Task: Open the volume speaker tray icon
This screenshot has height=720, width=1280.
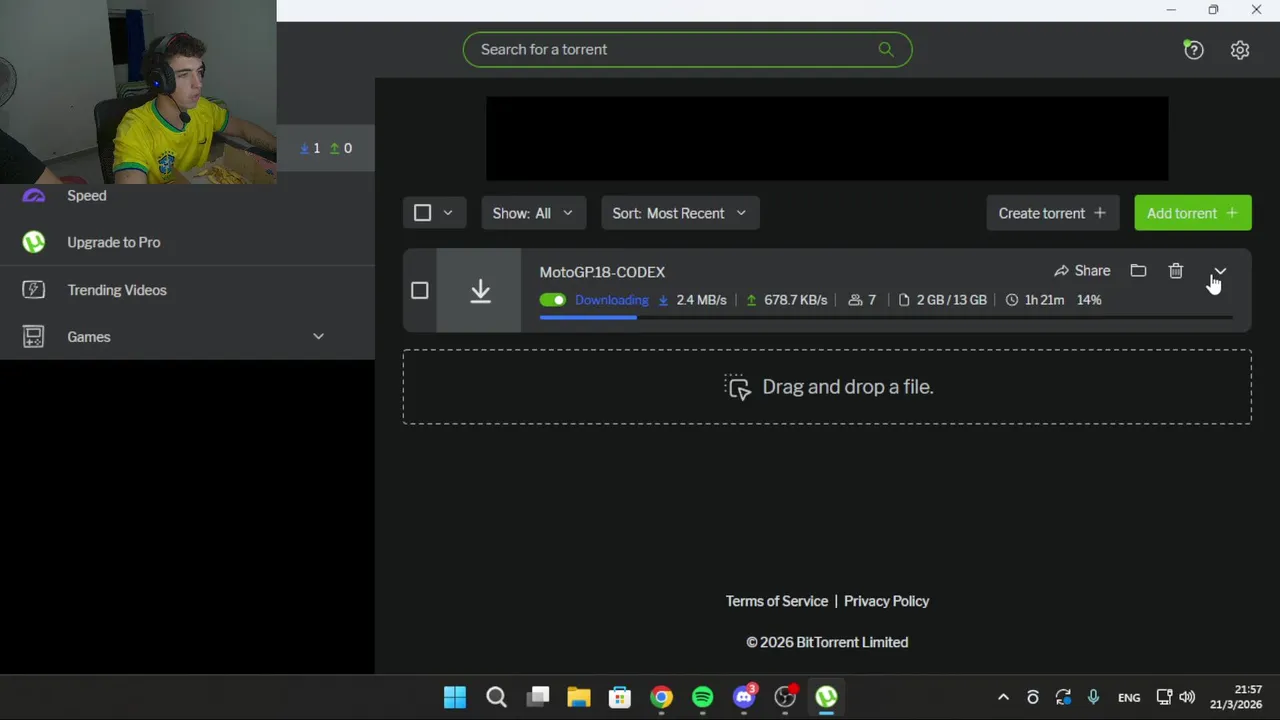Action: pos(1187,698)
